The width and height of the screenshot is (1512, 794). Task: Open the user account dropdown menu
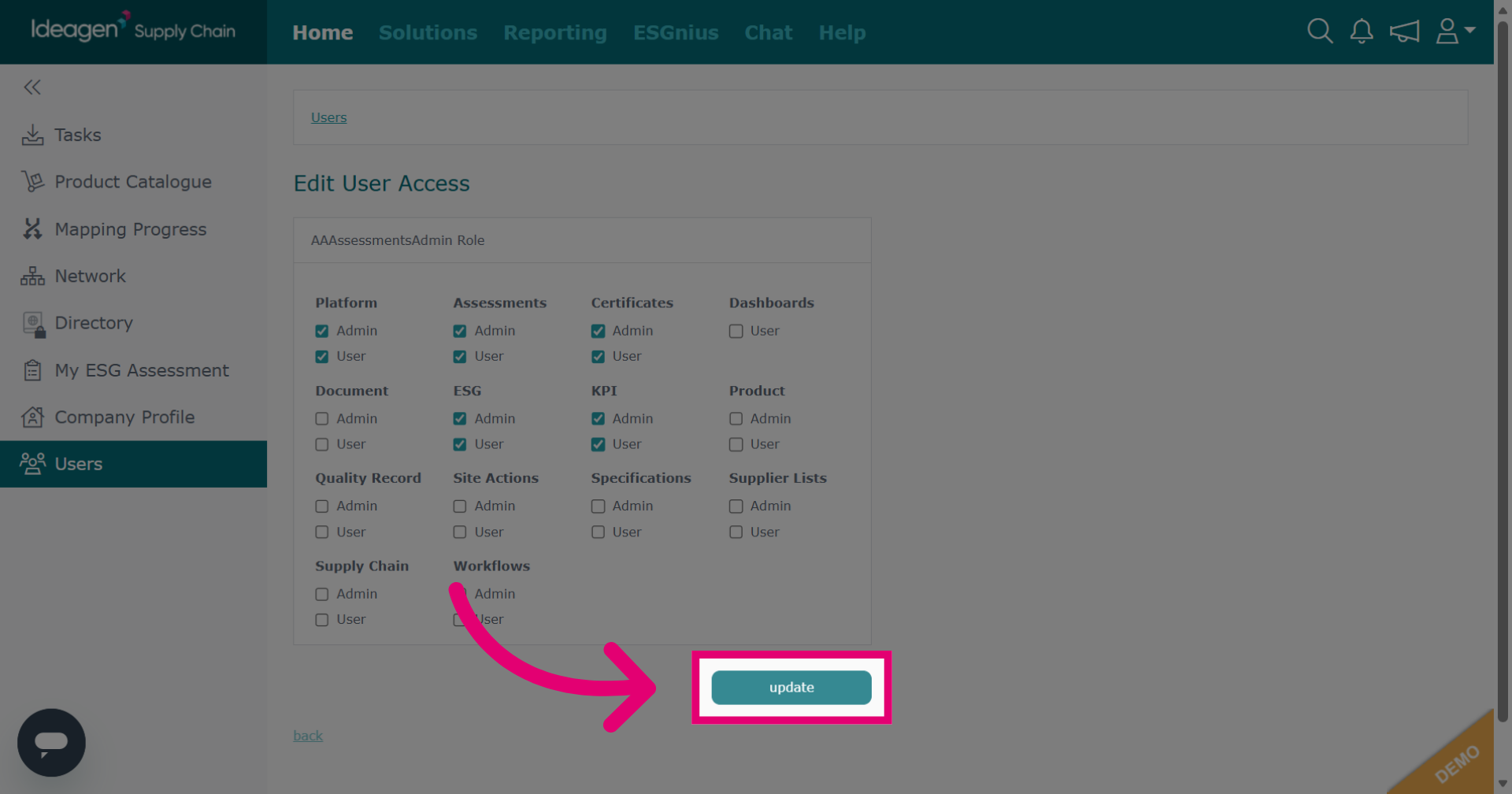tap(1455, 32)
